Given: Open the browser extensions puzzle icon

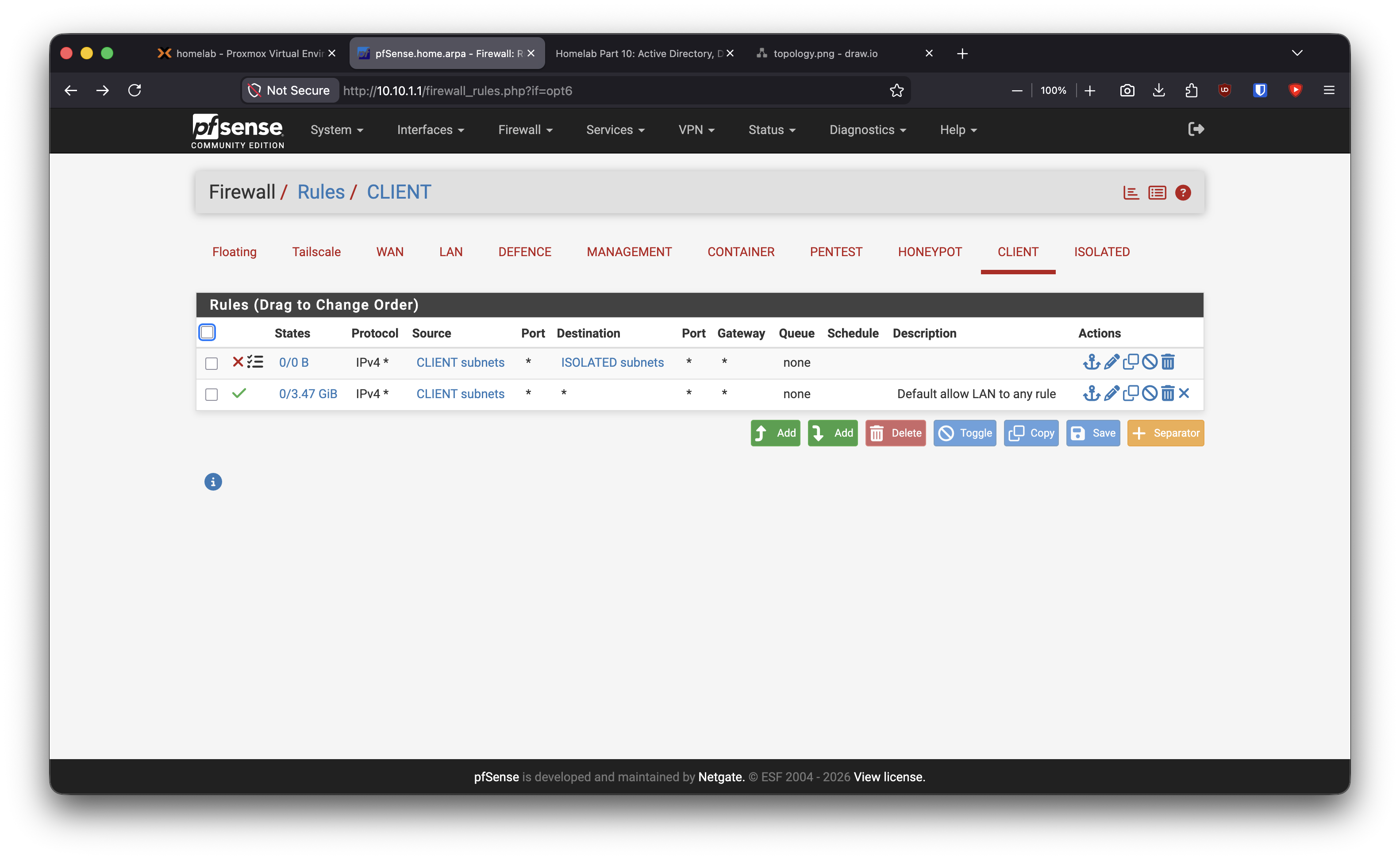Looking at the screenshot, I should (1191, 90).
